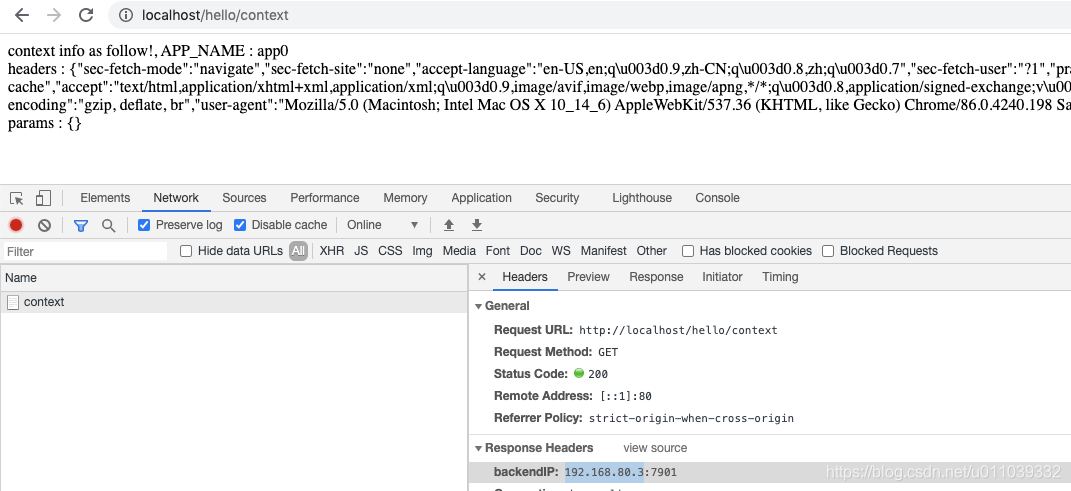Import HAR file with upload arrow

coord(449,225)
